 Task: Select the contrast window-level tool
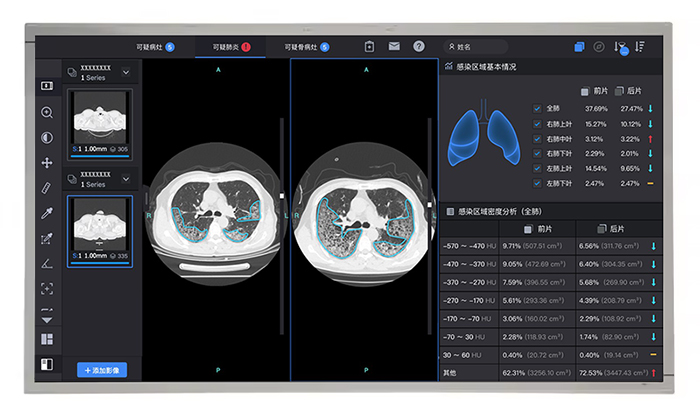(x=47, y=137)
